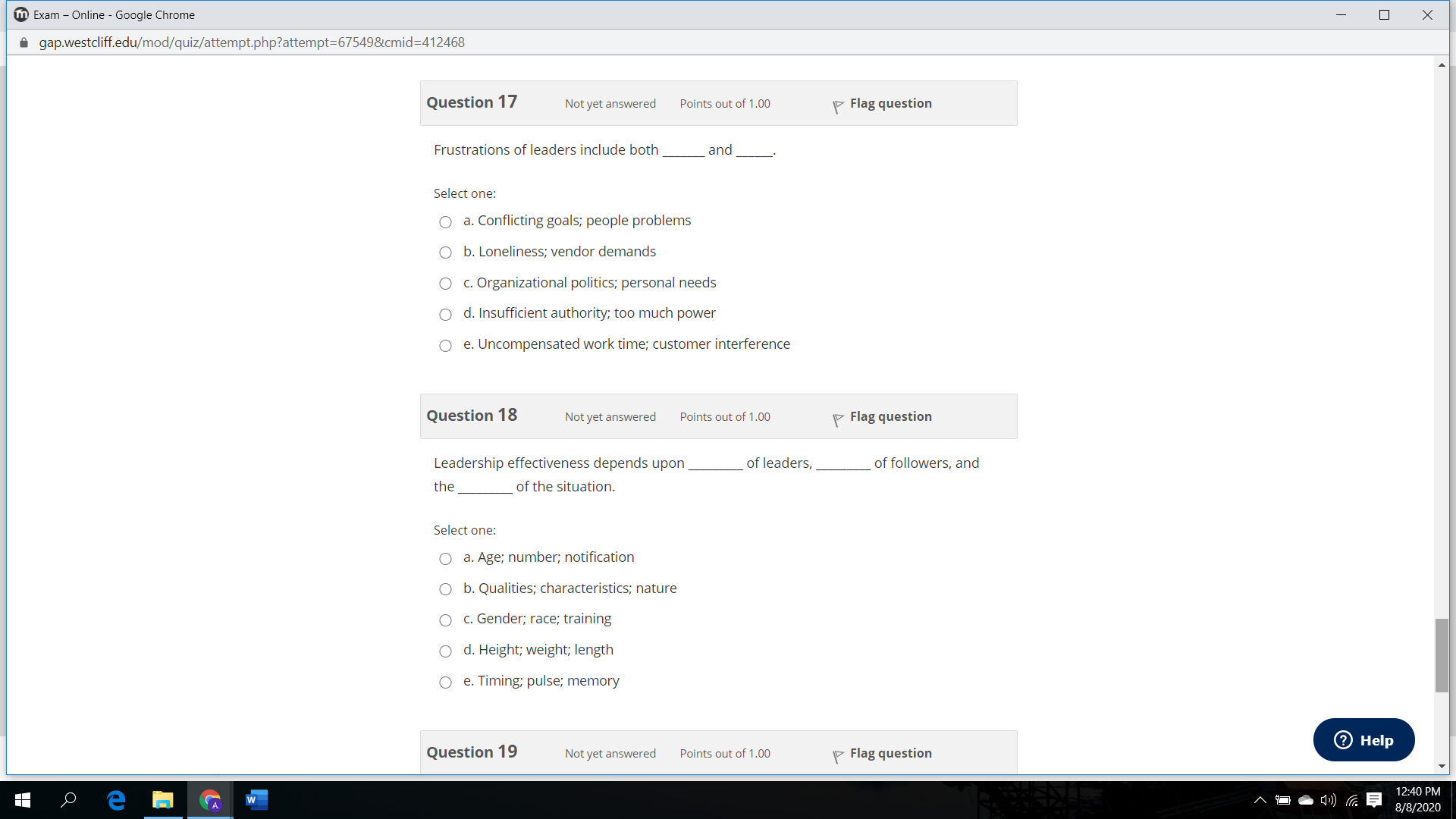Click the Moodle M icon in browser tab
The height and width of the screenshot is (819, 1456).
(x=18, y=14)
